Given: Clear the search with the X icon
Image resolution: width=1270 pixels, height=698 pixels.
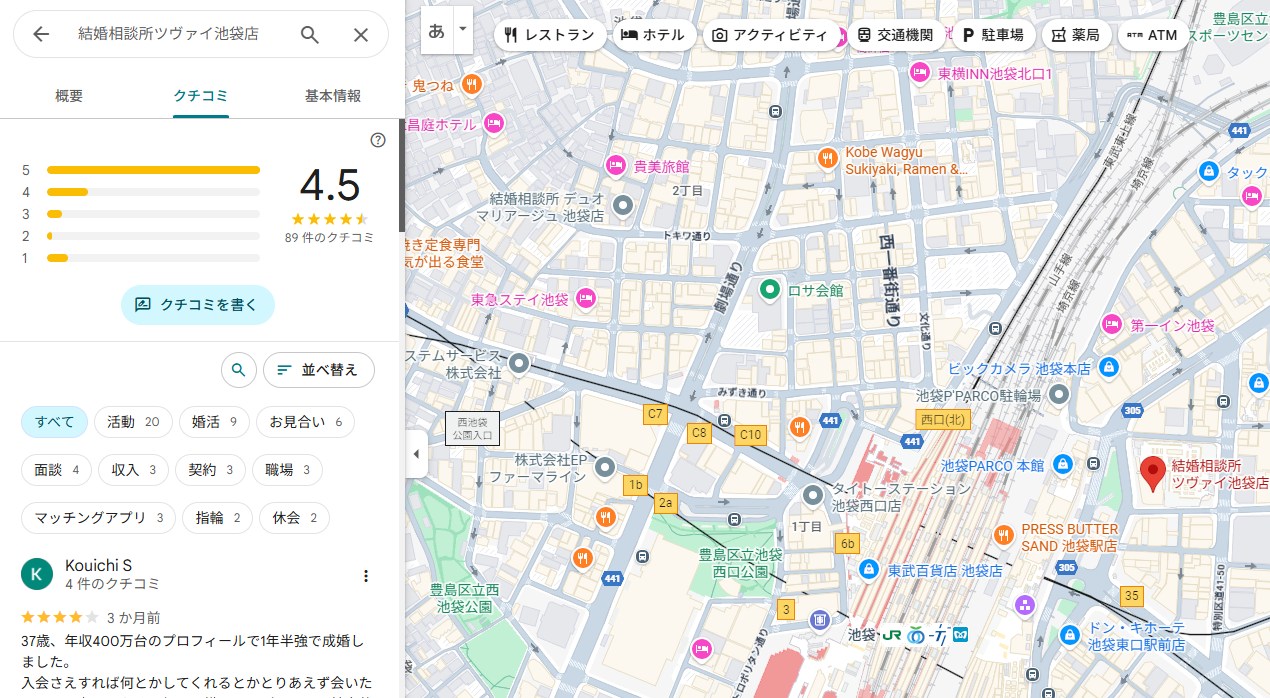Looking at the screenshot, I should click(x=361, y=34).
